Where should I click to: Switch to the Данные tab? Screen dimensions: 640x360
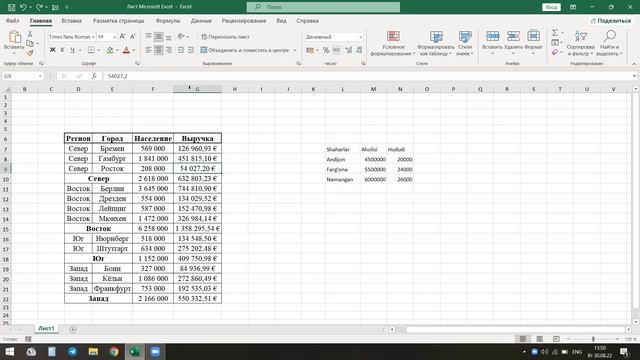(201, 20)
